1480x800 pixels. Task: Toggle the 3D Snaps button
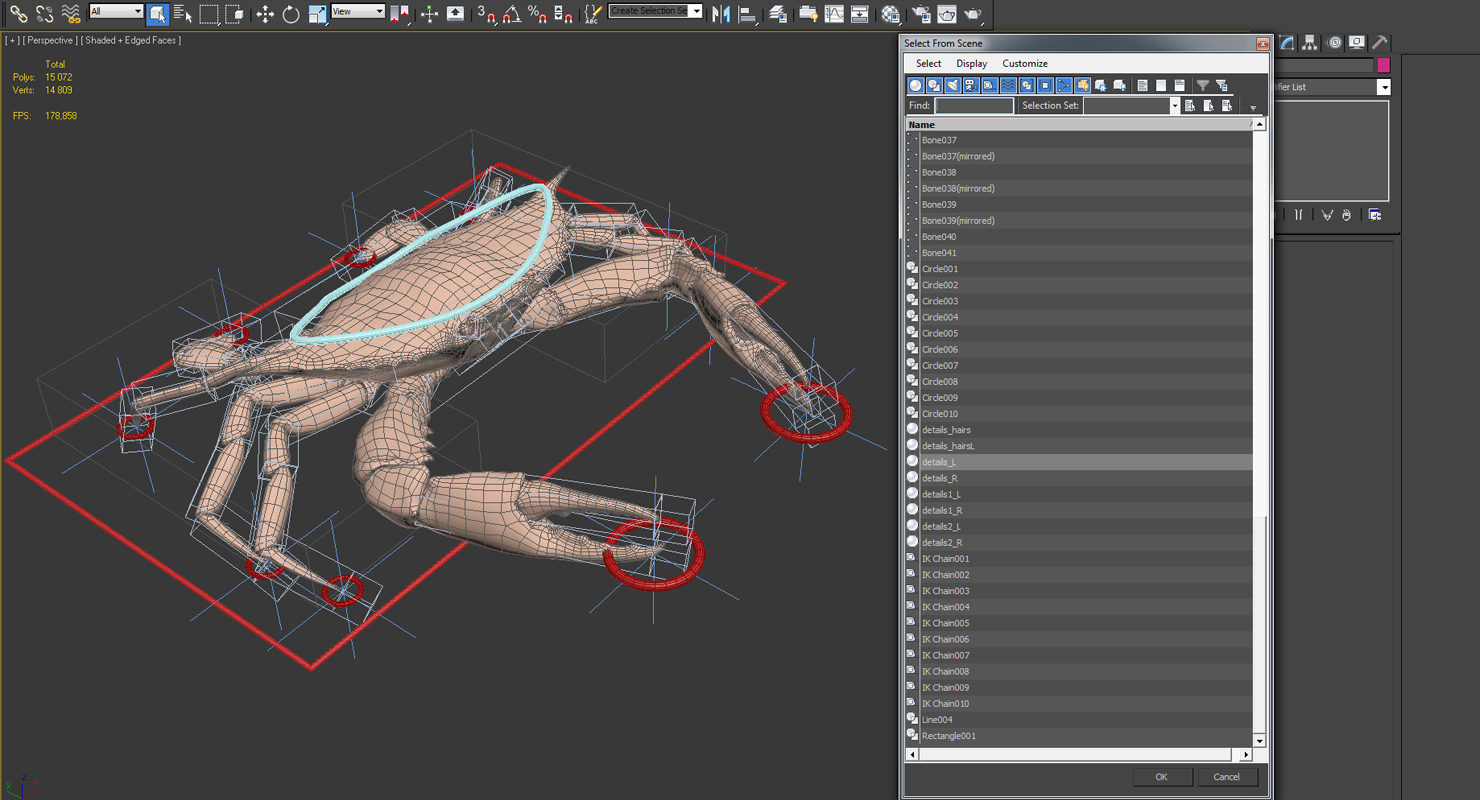pos(487,13)
